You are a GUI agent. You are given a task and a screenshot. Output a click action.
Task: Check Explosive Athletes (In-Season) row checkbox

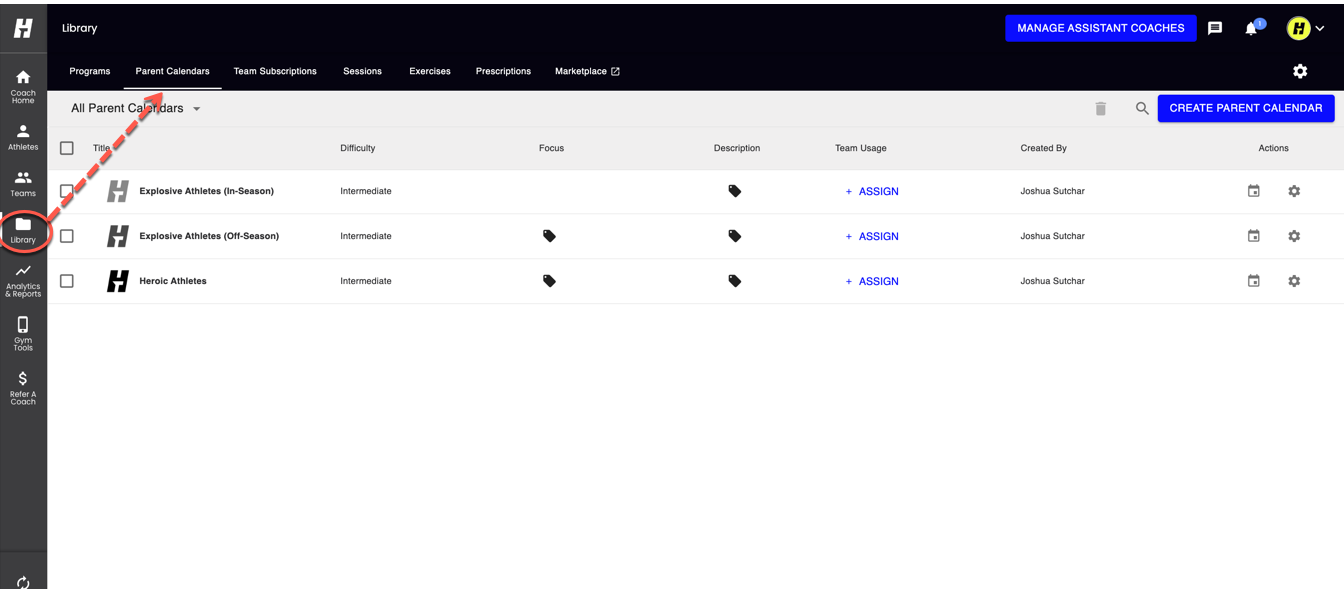pos(67,191)
